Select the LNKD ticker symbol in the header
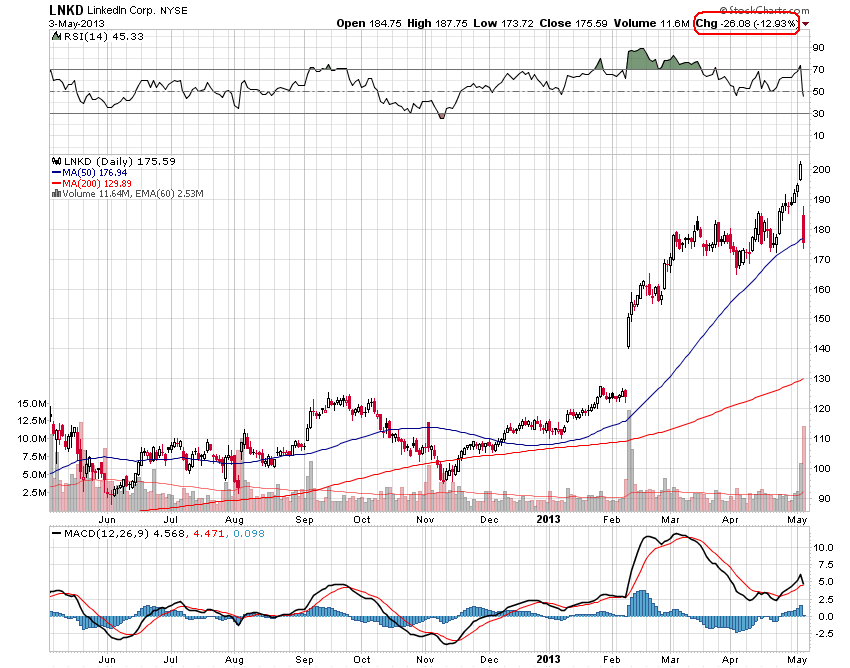 (66, 10)
